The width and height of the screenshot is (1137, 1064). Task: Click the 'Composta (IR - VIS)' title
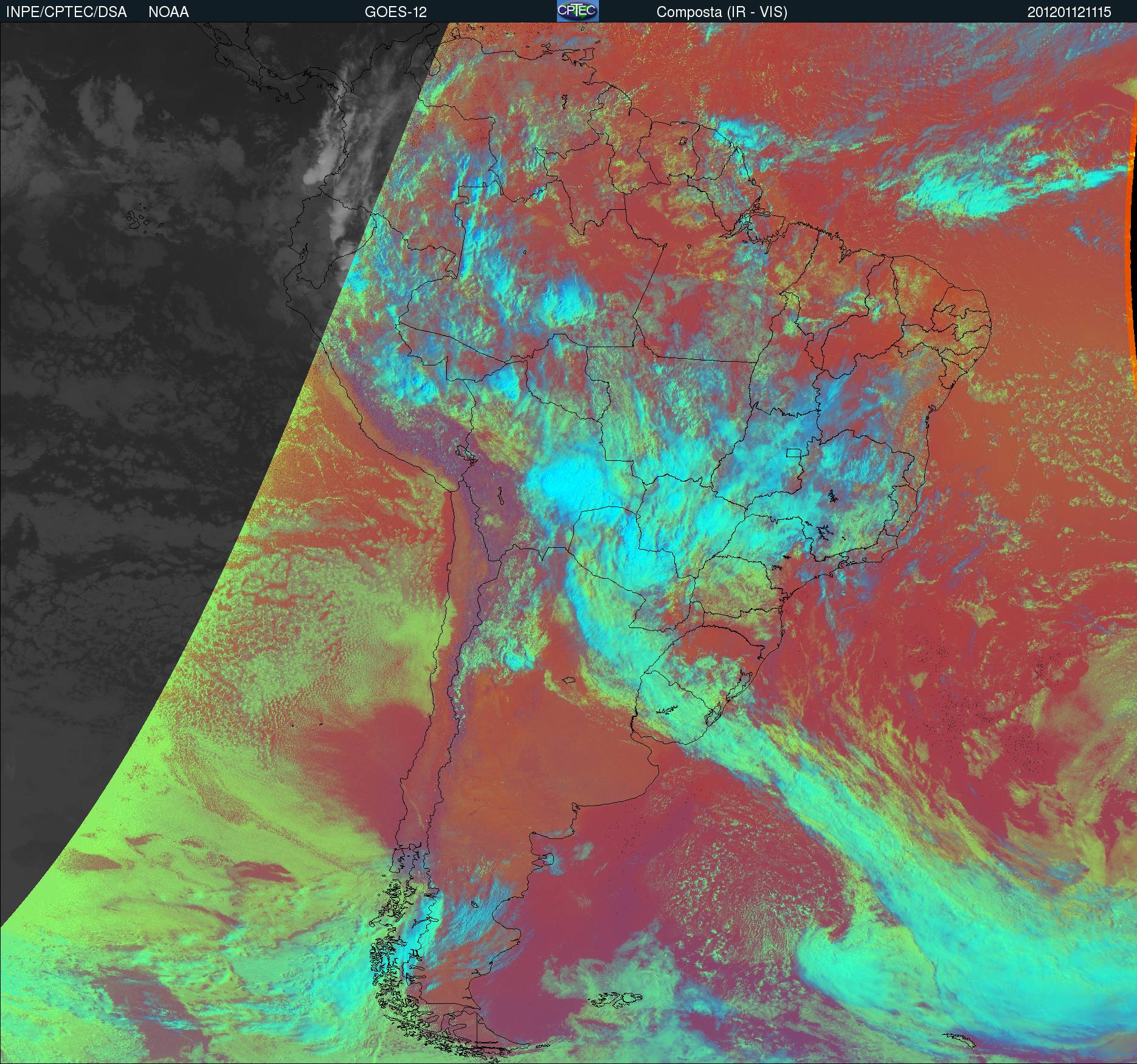click(x=722, y=12)
